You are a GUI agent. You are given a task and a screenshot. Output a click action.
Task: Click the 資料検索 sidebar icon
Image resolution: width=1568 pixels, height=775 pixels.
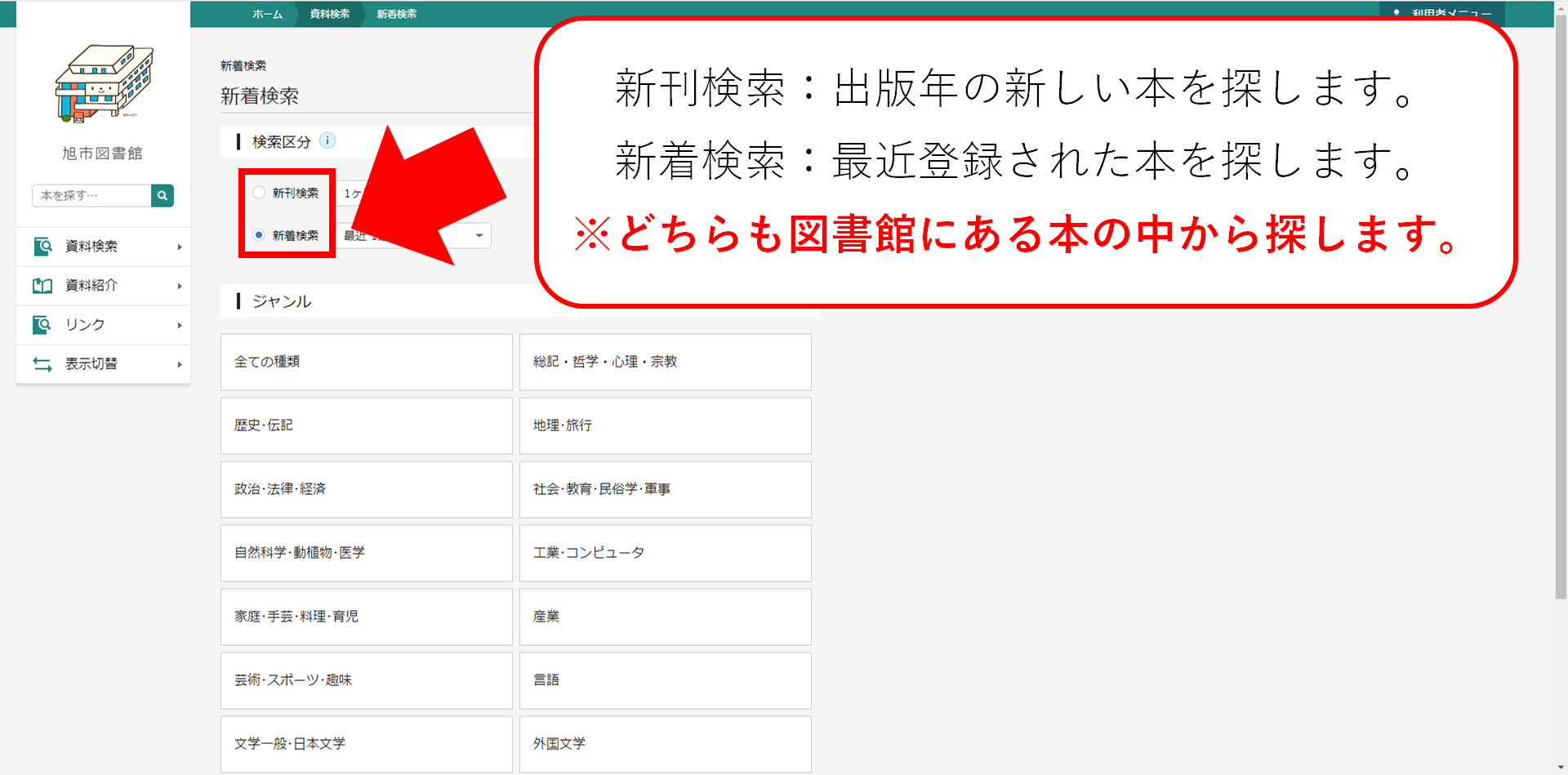coord(42,246)
